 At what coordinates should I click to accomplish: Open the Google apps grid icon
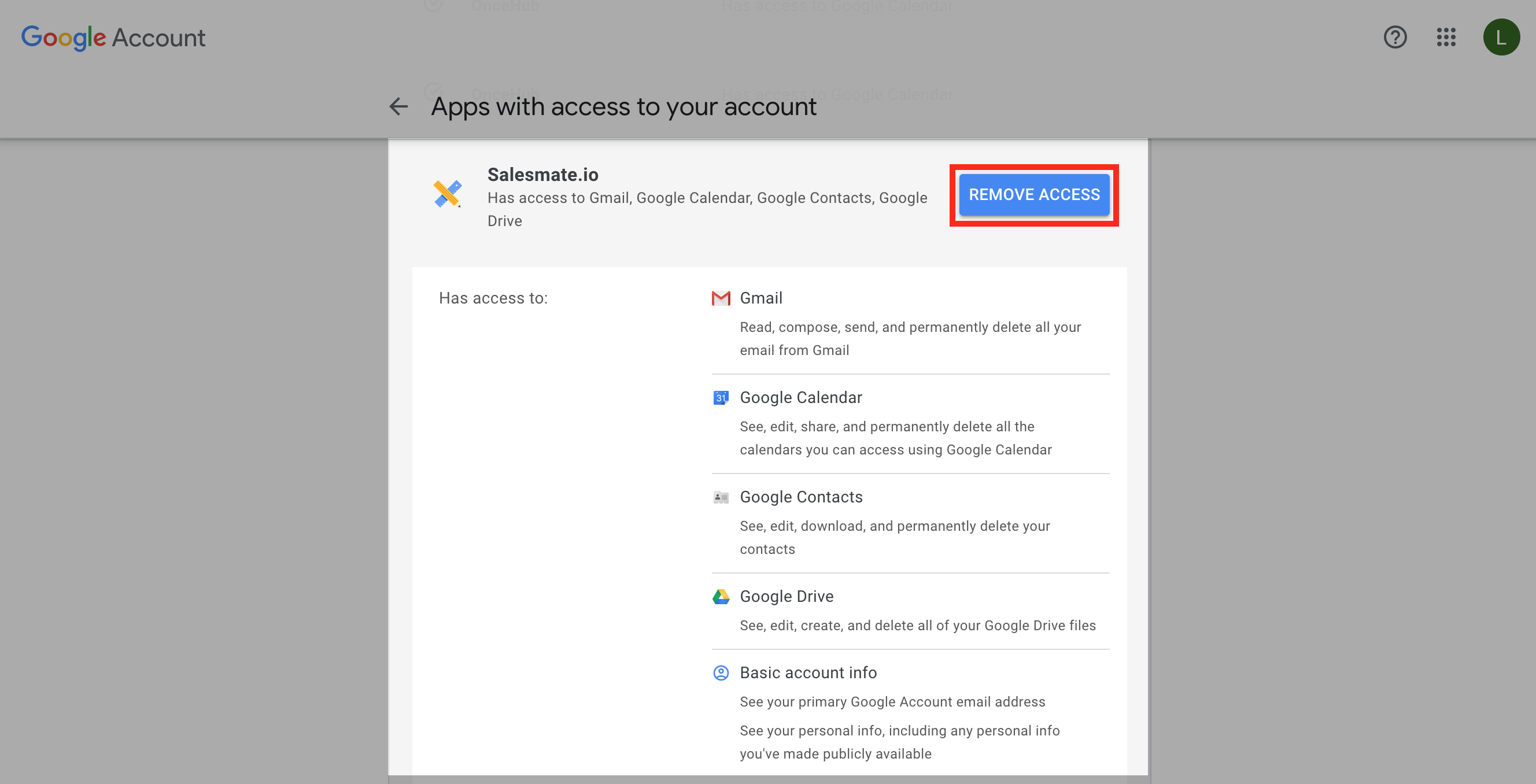pos(1446,38)
